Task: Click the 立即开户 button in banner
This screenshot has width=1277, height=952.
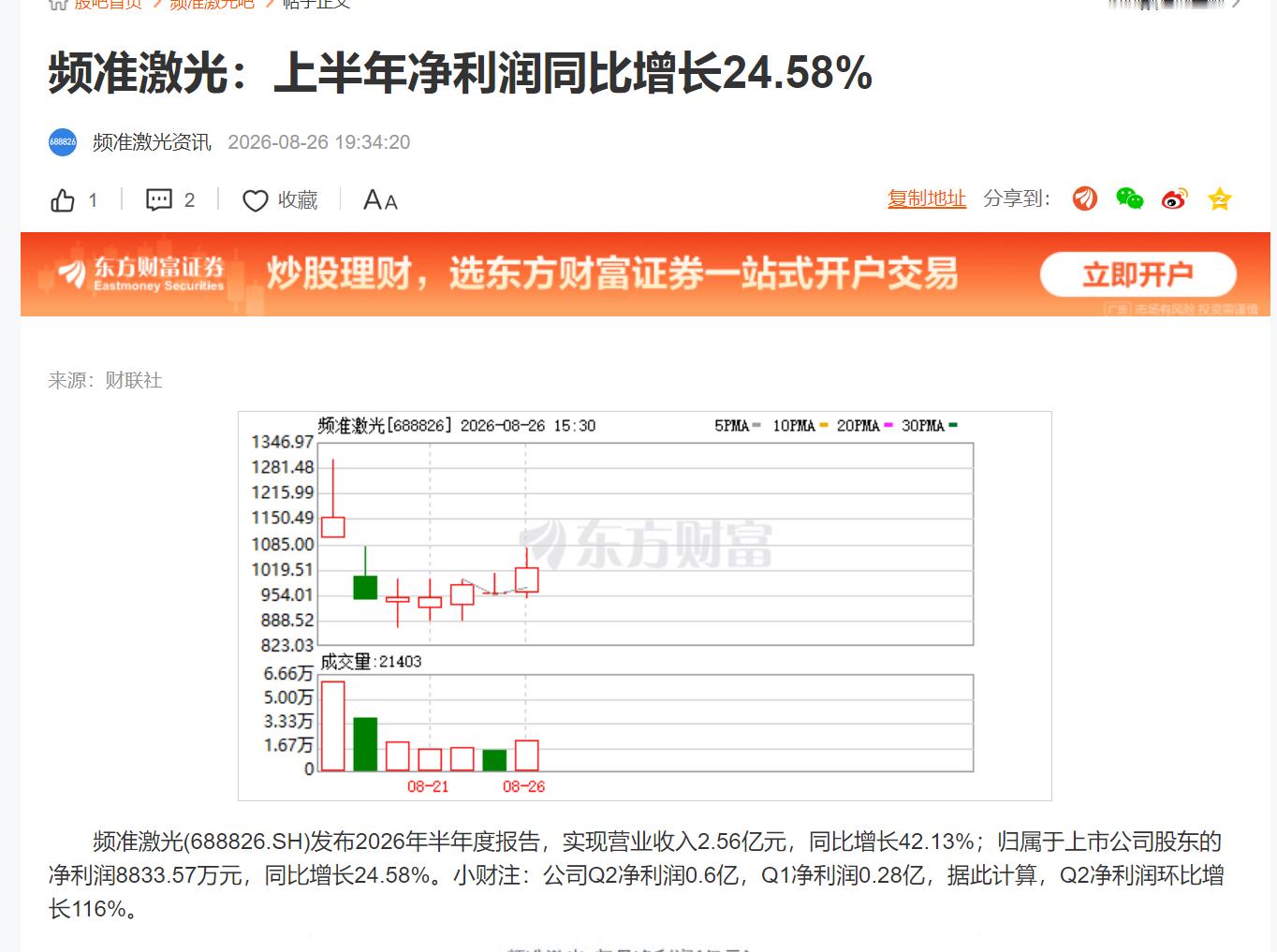Action: 1138,274
